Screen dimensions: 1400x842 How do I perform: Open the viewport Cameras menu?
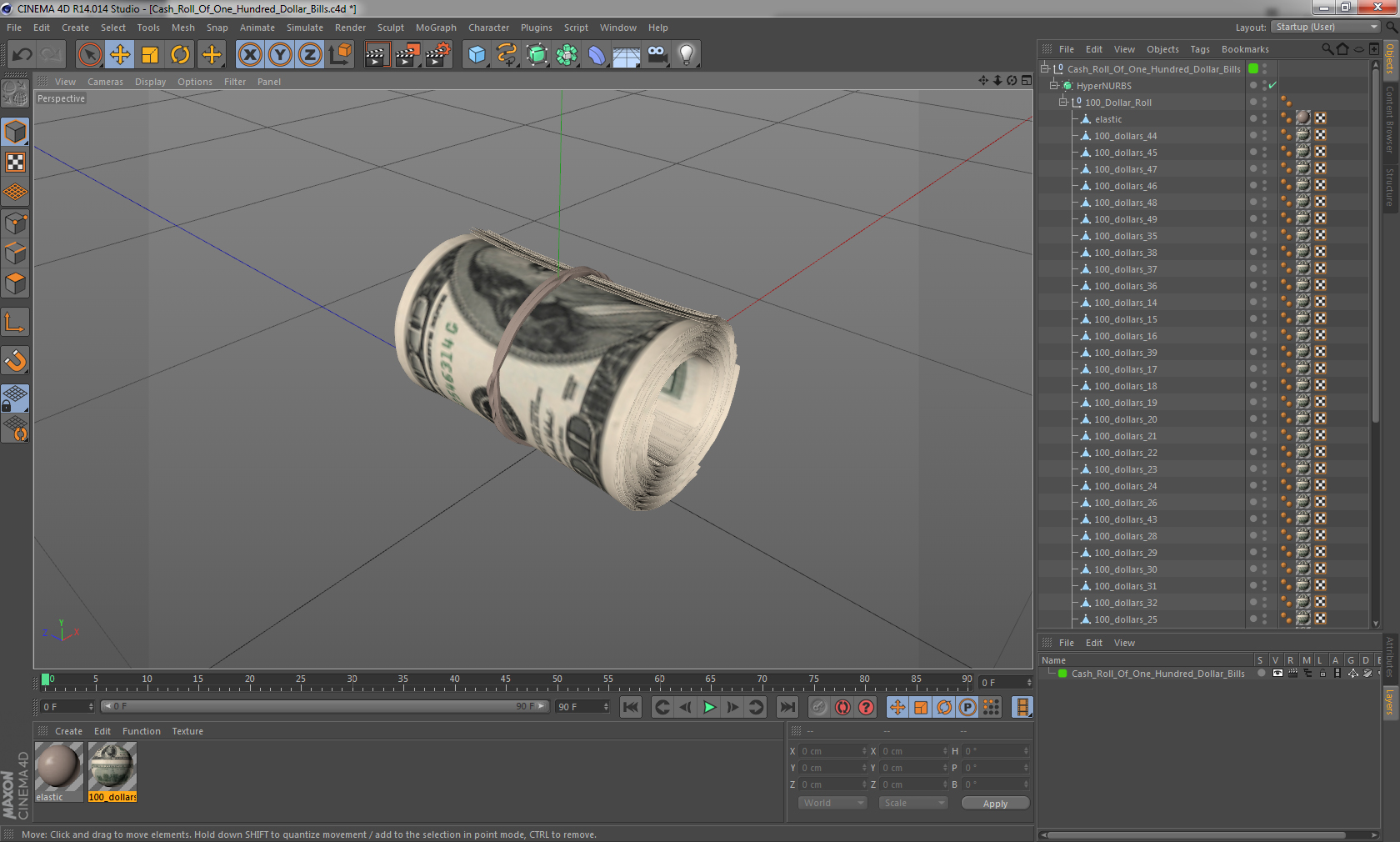tap(105, 82)
